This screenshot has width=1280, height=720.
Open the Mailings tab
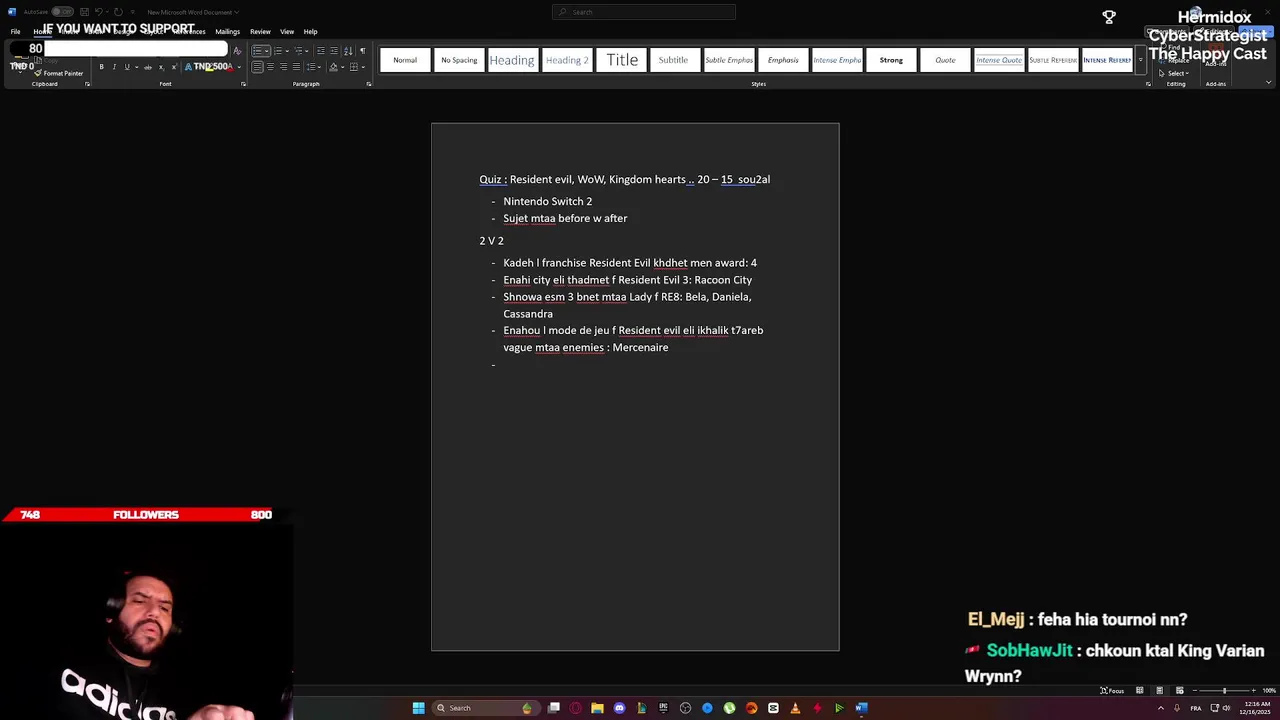tap(227, 31)
